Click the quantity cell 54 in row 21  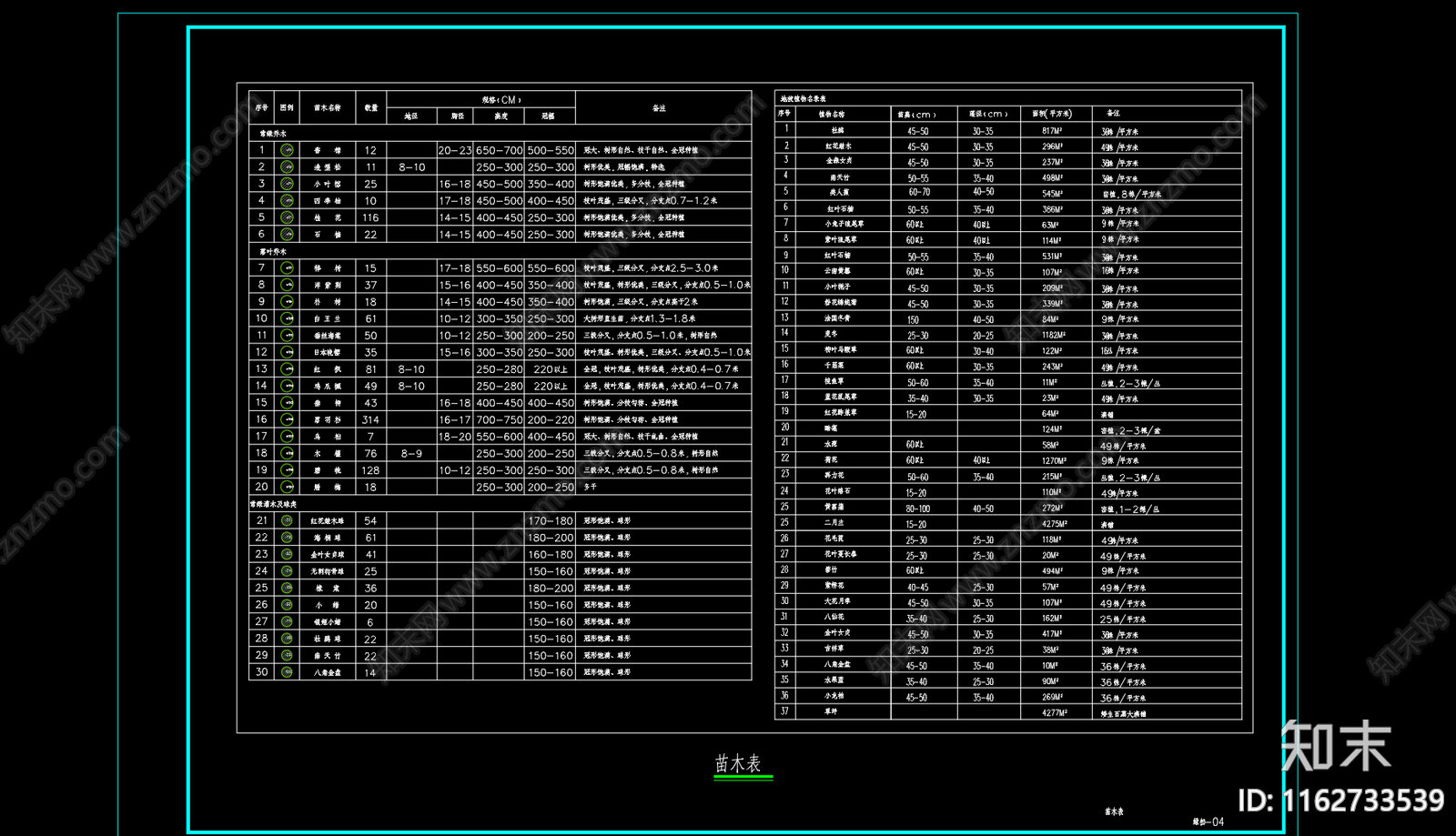[x=370, y=520]
